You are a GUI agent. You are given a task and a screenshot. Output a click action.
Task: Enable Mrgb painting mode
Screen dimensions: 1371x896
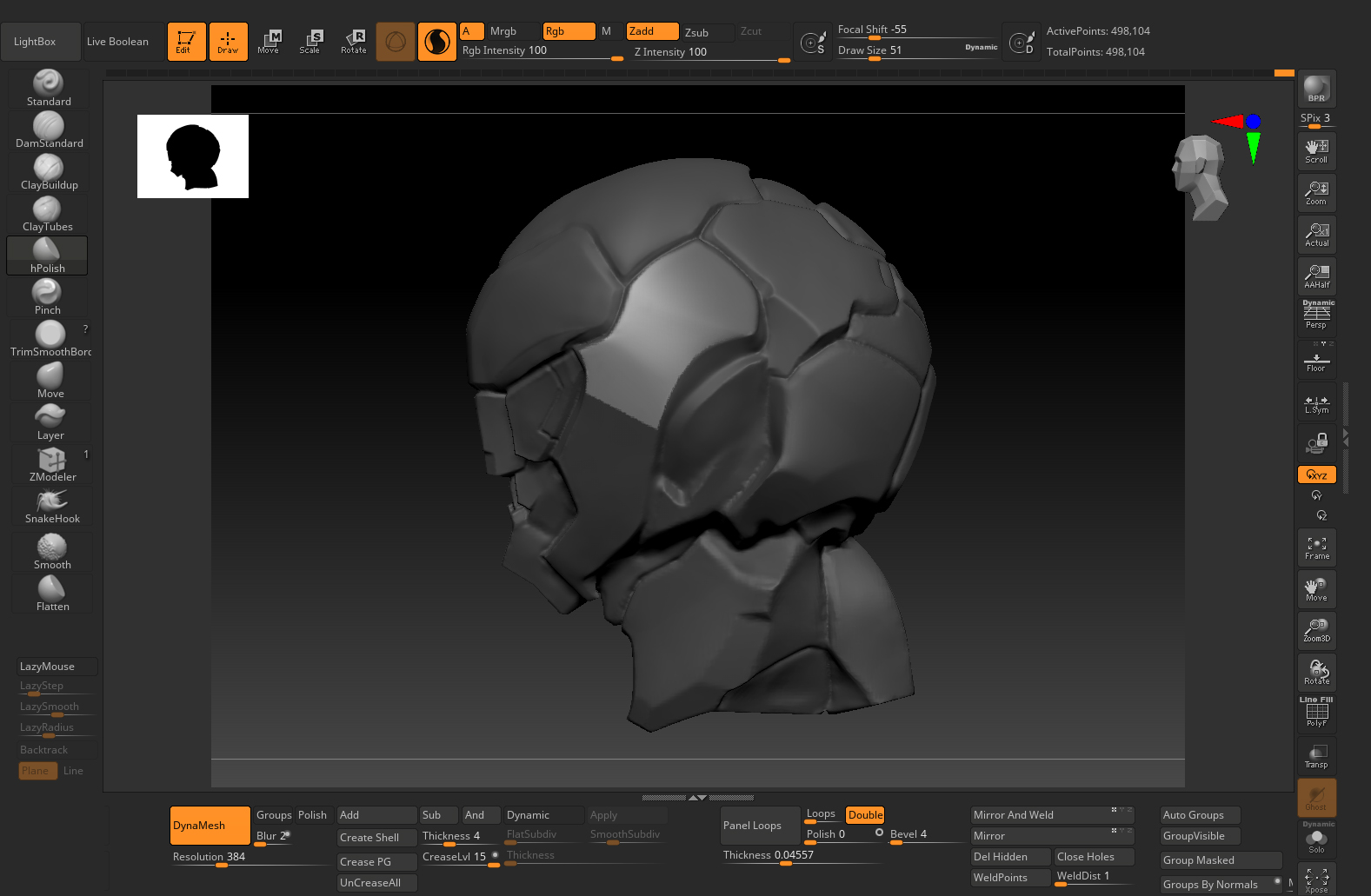[512, 31]
